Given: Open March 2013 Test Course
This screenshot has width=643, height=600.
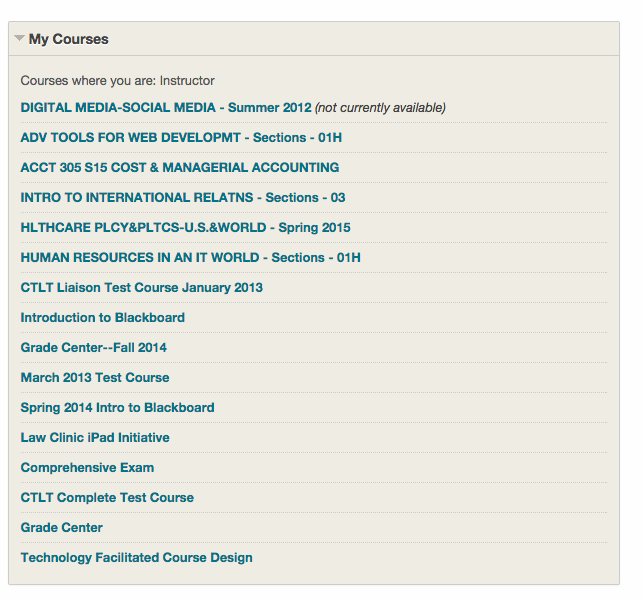Looking at the screenshot, I should point(95,377).
